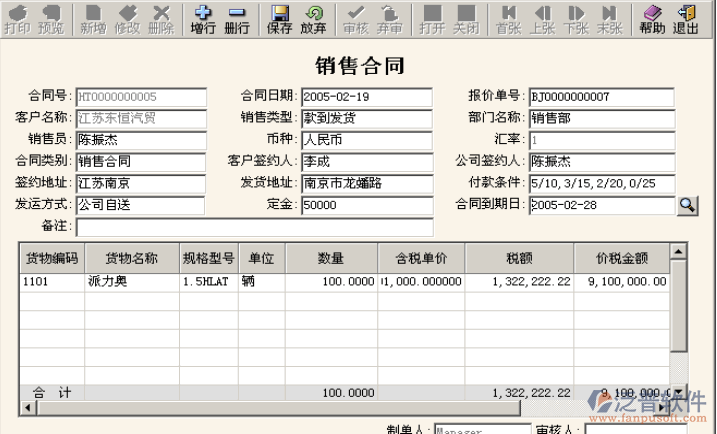Click the 合同日期 date field
717x434 pixels.
[x=366, y=97]
